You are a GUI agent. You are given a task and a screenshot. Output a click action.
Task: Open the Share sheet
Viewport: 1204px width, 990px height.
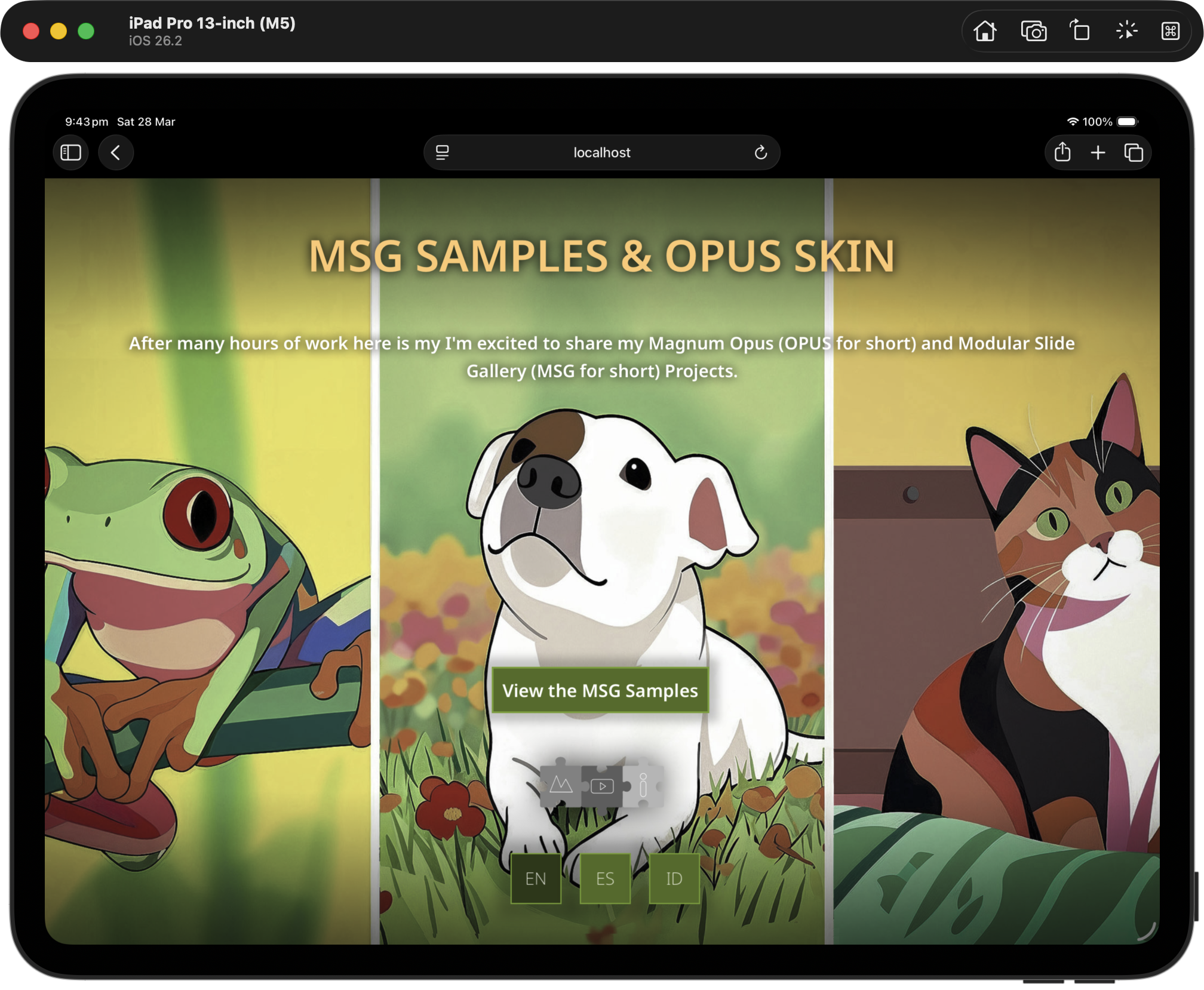click(1062, 153)
